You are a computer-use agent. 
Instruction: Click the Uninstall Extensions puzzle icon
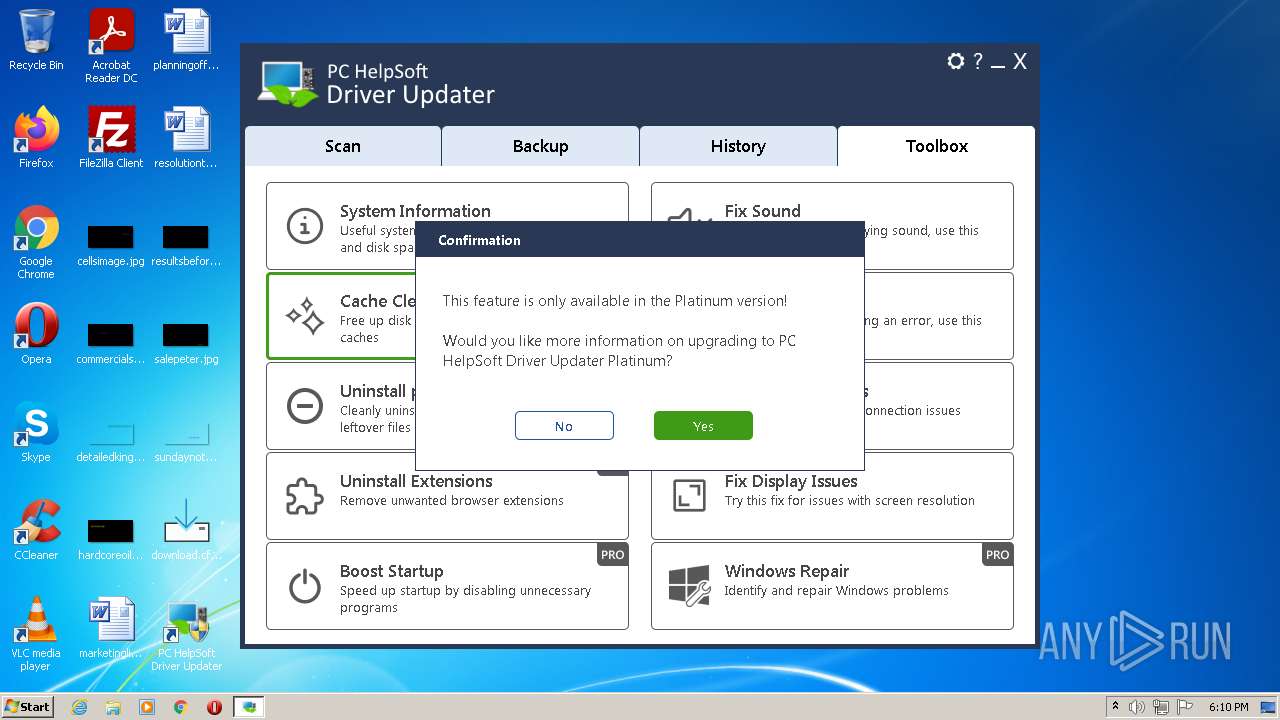pyautogui.click(x=304, y=496)
